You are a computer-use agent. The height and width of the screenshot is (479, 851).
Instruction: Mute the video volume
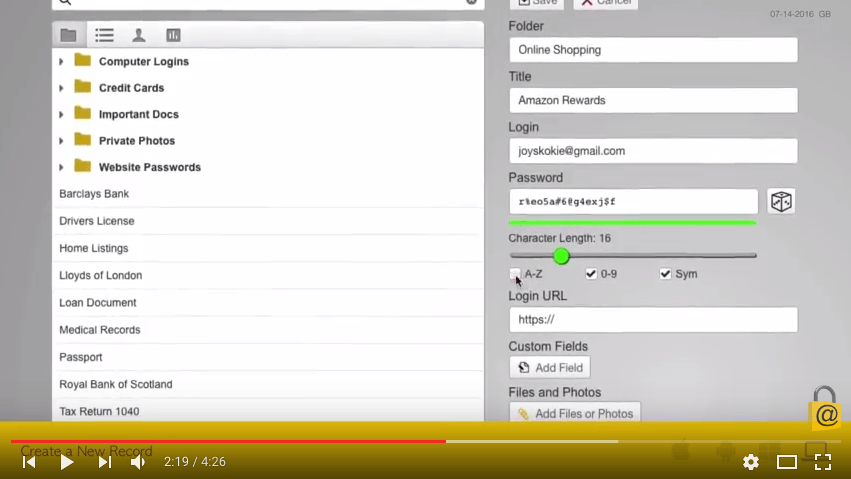point(138,462)
